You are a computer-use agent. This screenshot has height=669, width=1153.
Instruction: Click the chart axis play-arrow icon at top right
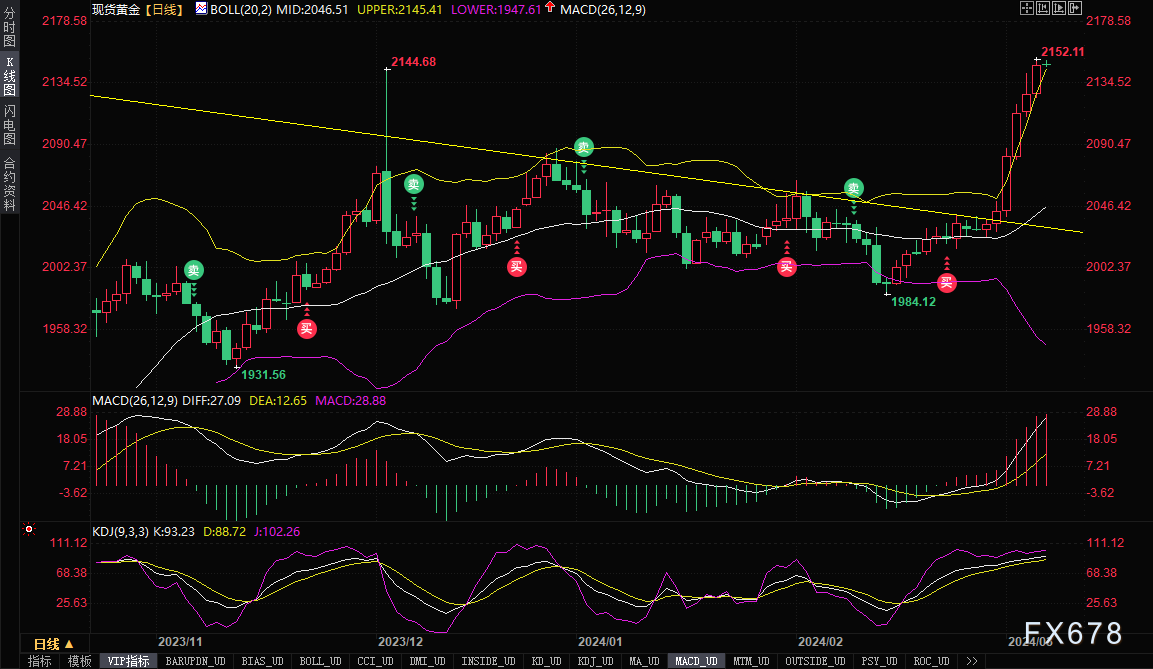(1059, 8)
